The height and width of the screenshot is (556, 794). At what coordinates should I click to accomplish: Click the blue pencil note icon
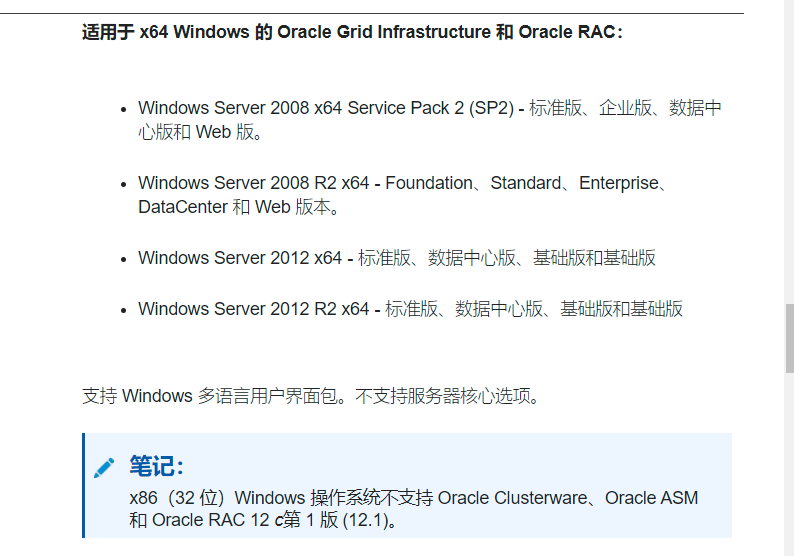click(104, 468)
